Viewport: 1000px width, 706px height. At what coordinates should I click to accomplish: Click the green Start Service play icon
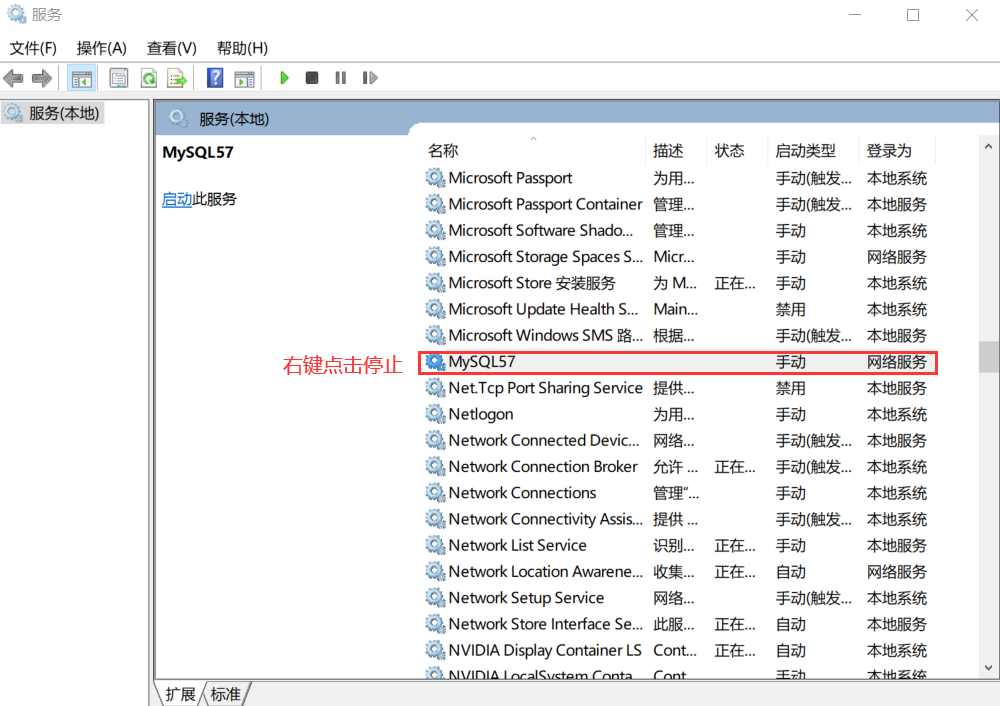(284, 78)
